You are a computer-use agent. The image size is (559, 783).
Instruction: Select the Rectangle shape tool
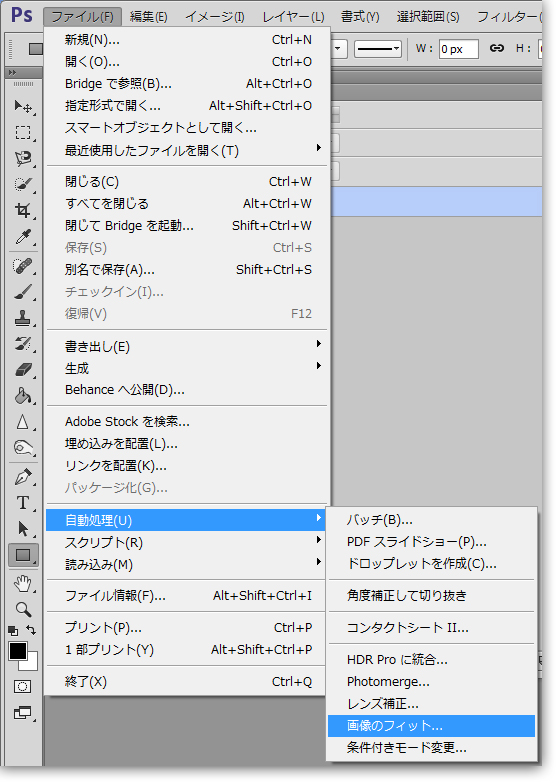(x=23, y=555)
